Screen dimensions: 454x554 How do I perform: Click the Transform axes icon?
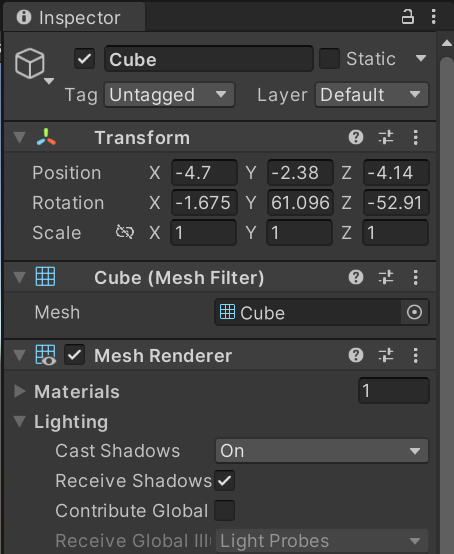coord(46,137)
